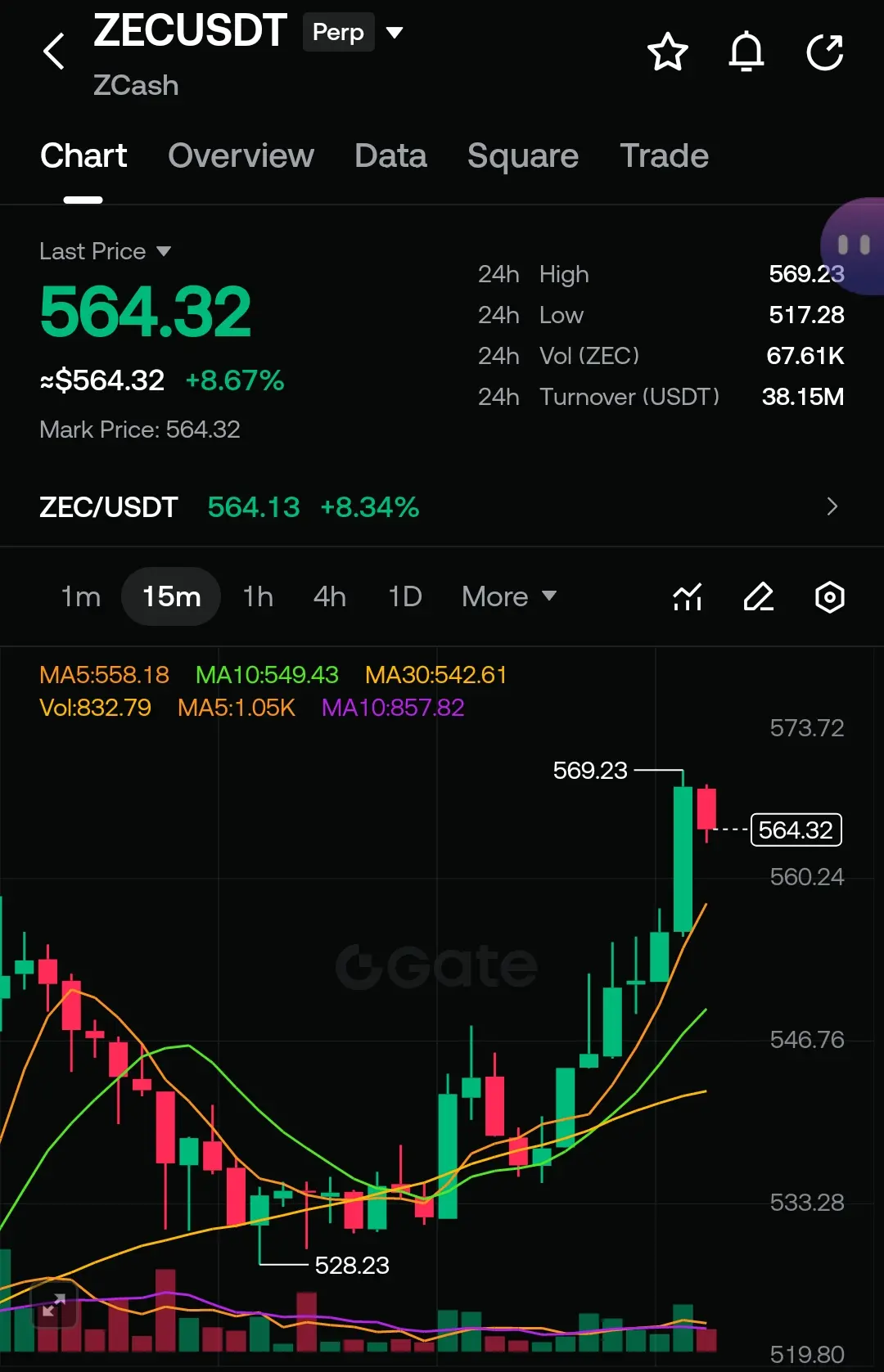Viewport: 884px width, 1372px height.
Task: Tap the large 564.32 last price
Action: (145, 312)
